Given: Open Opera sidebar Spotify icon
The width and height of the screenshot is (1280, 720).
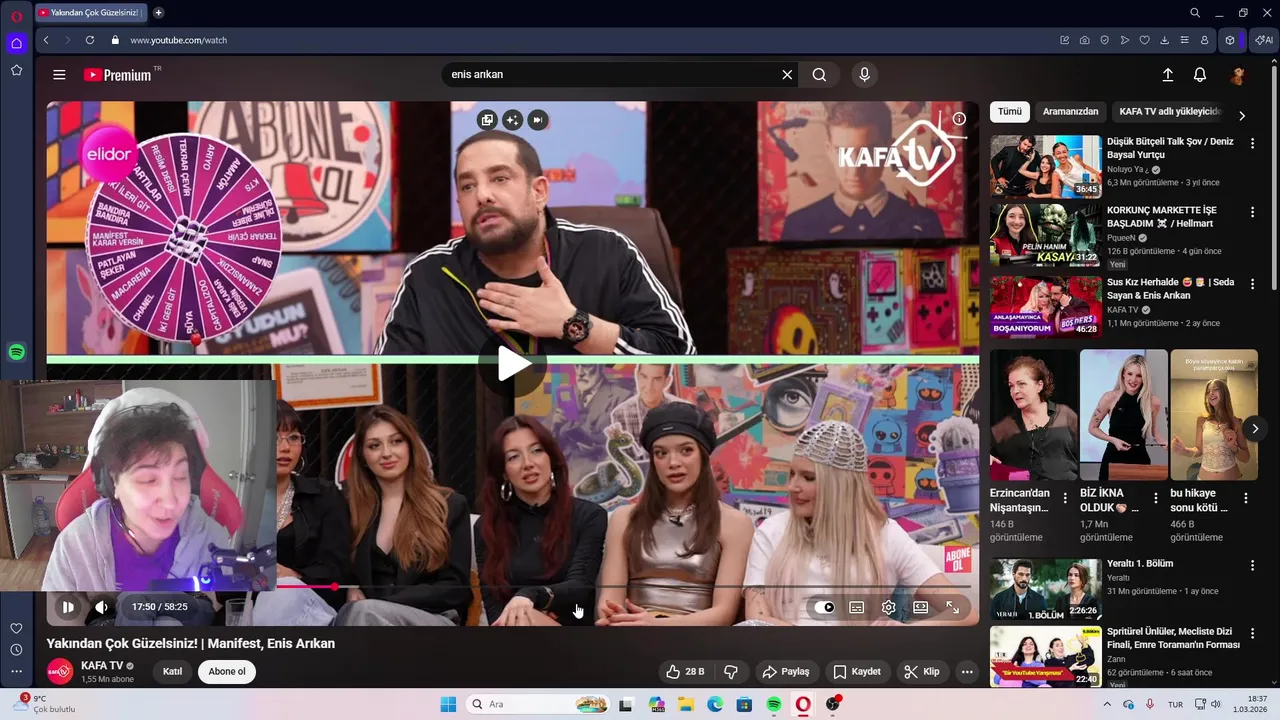Looking at the screenshot, I should coord(16,352).
